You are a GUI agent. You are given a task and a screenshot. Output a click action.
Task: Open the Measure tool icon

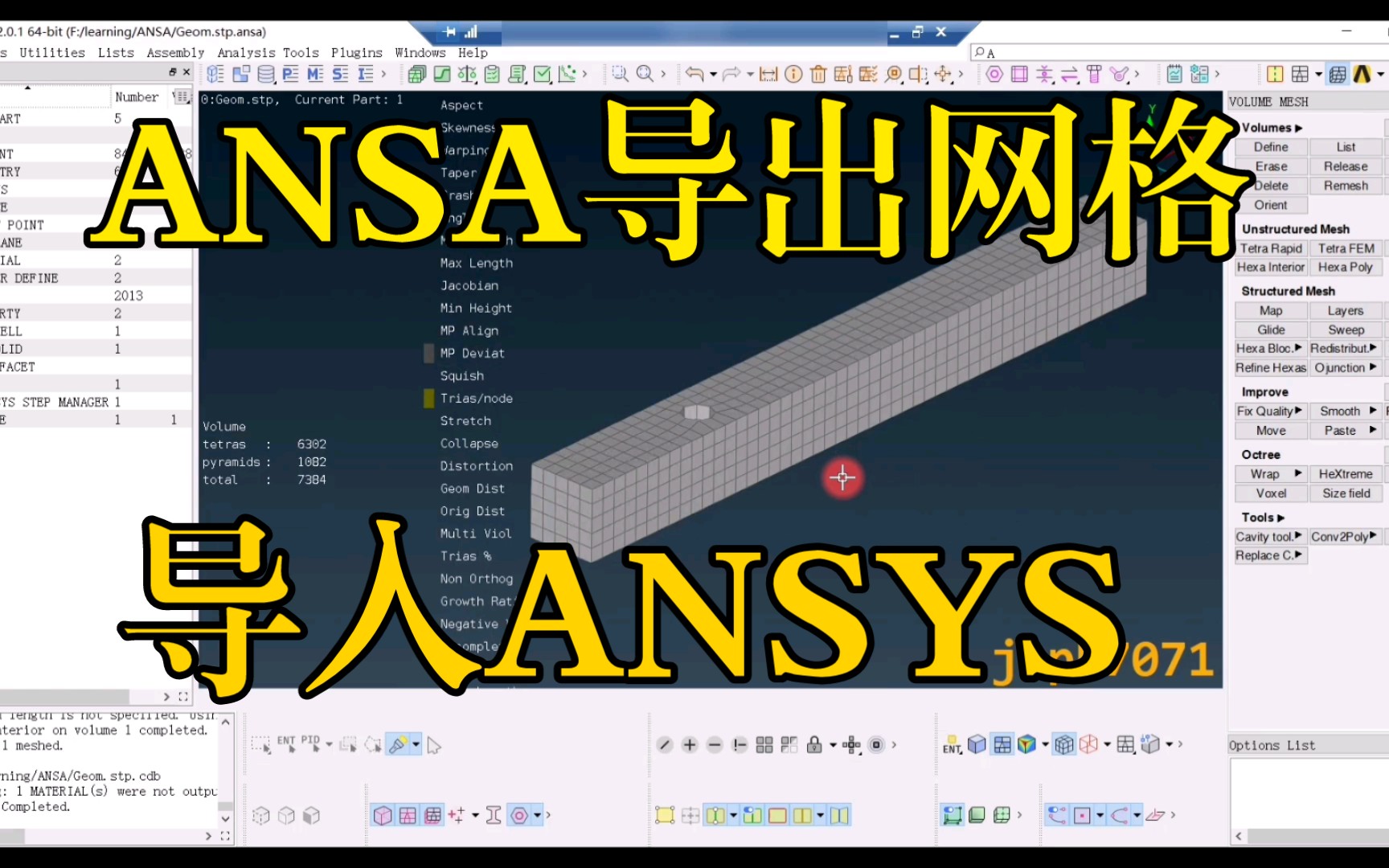pyautogui.click(x=768, y=75)
